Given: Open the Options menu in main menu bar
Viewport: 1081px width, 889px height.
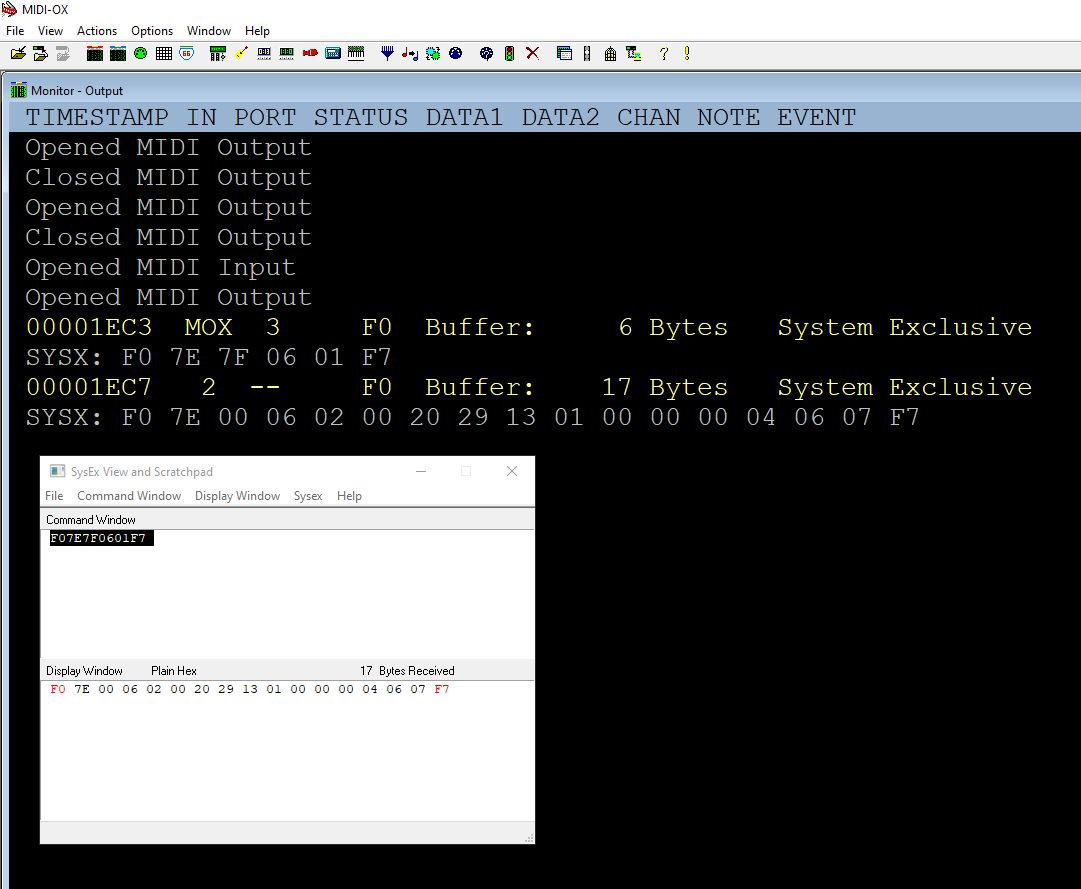Looking at the screenshot, I should click(152, 31).
